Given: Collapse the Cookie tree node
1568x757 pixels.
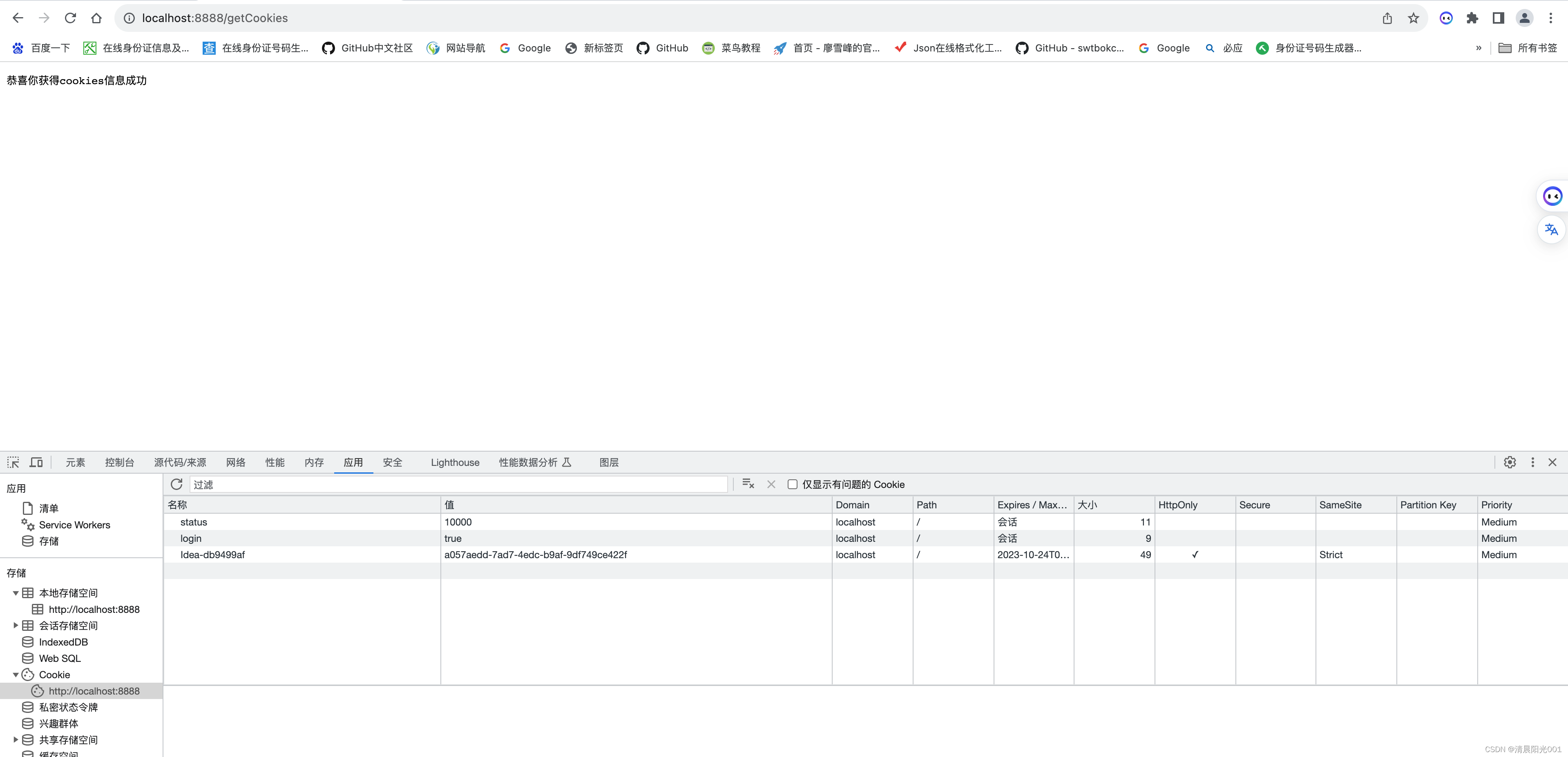Looking at the screenshot, I should pyautogui.click(x=16, y=675).
